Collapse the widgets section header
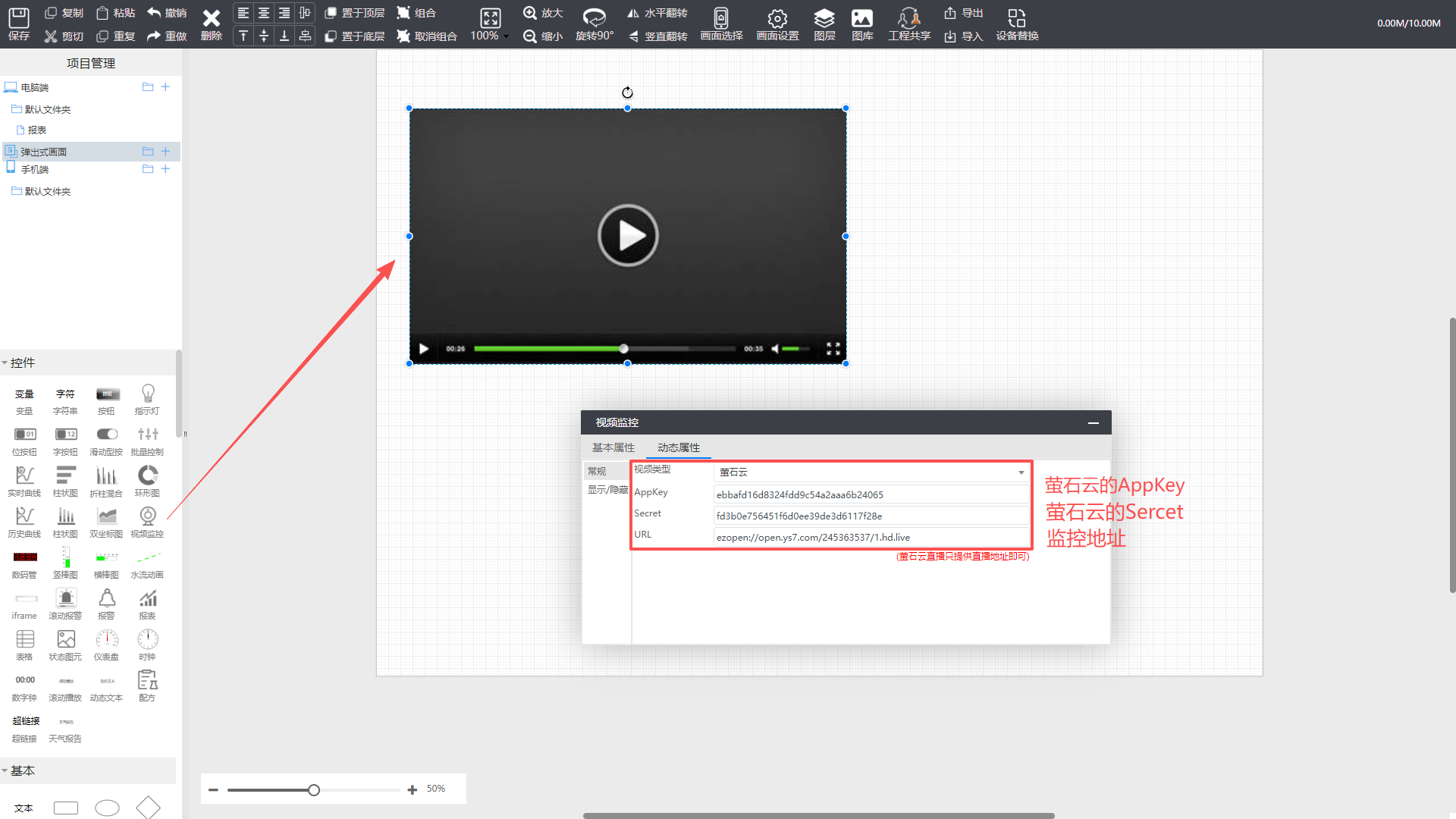 coord(23,362)
